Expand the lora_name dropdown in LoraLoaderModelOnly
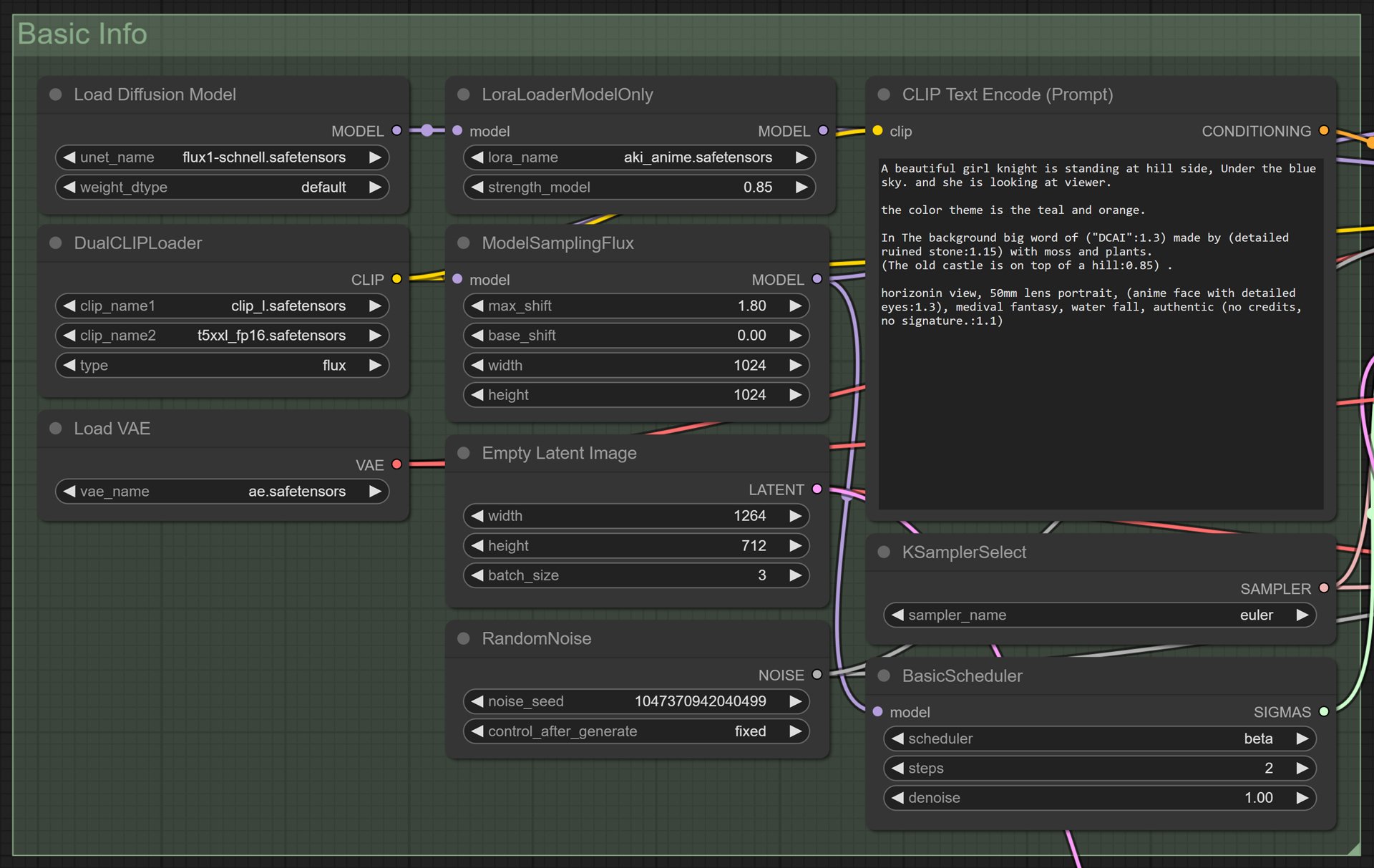 coord(636,158)
